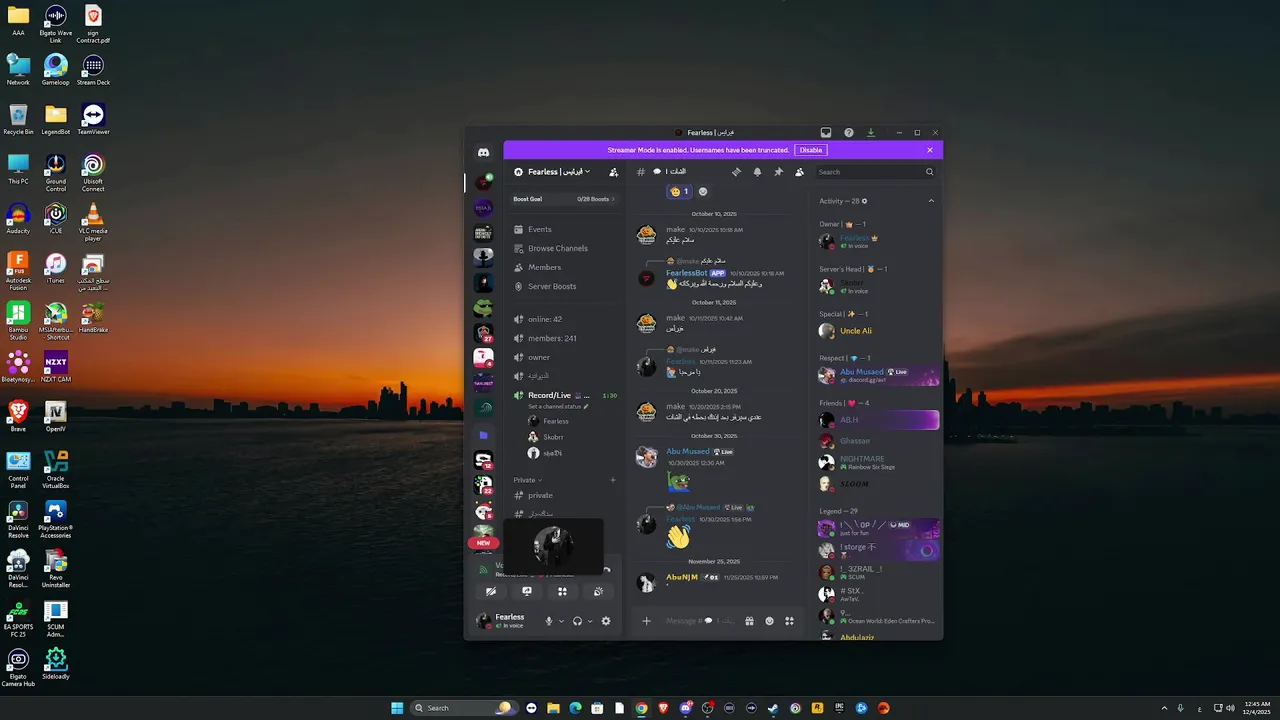Select NIGHTMARE in the member list

click(x=877, y=462)
